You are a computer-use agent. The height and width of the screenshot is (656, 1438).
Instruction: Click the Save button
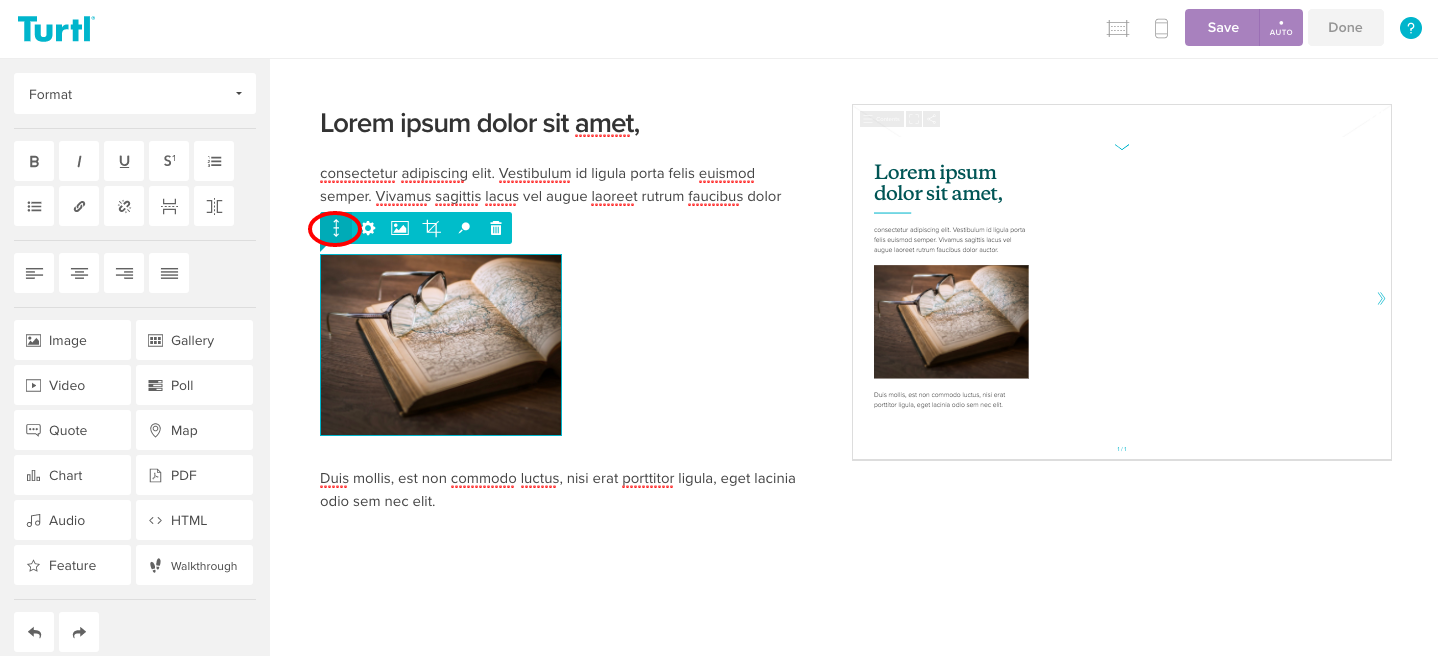[1222, 28]
